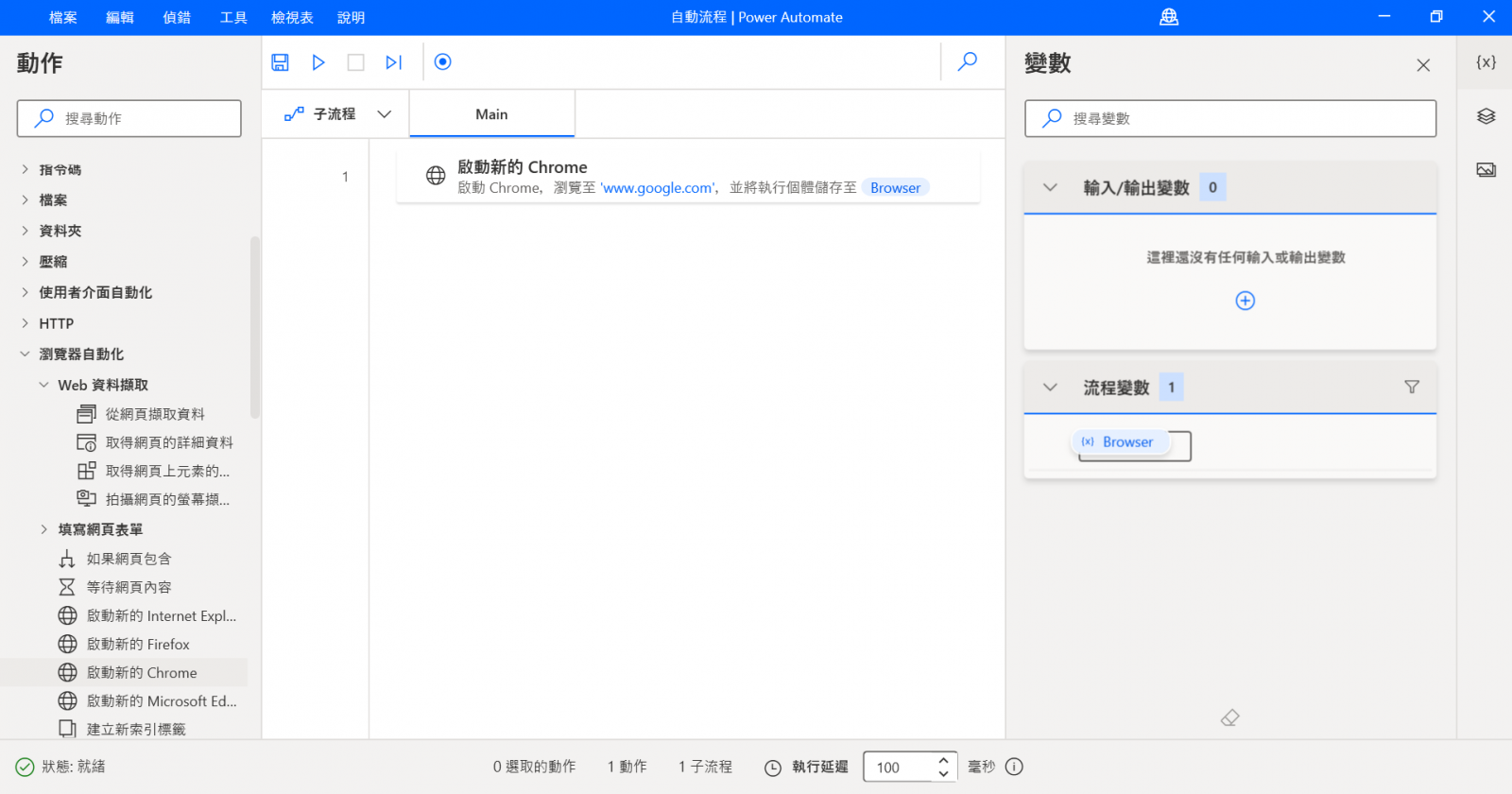This screenshot has height=794, width=1512.
Task: Collapse the 輸入/輸出變數 section
Action: click(1050, 187)
